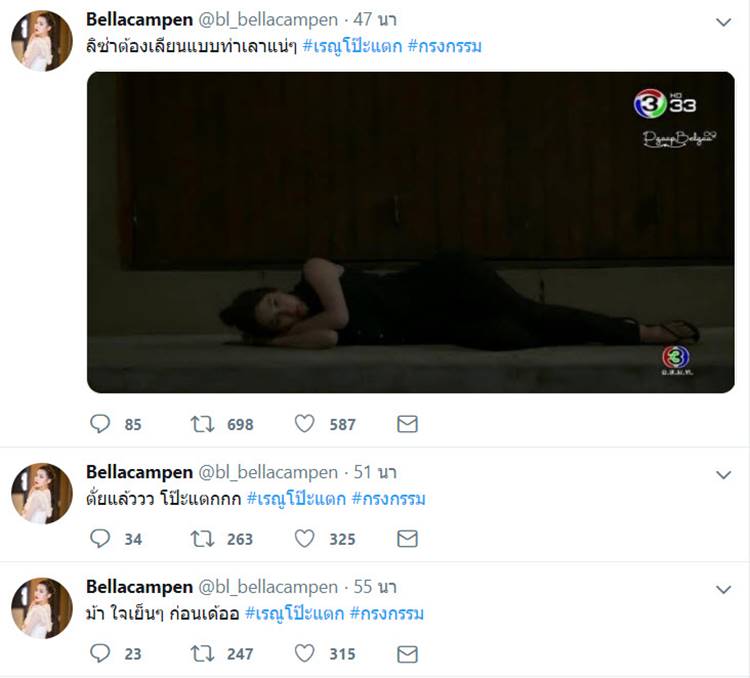Click the envelope icon on the 55-minute tweet

pyautogui.click(x=407, y=654)
